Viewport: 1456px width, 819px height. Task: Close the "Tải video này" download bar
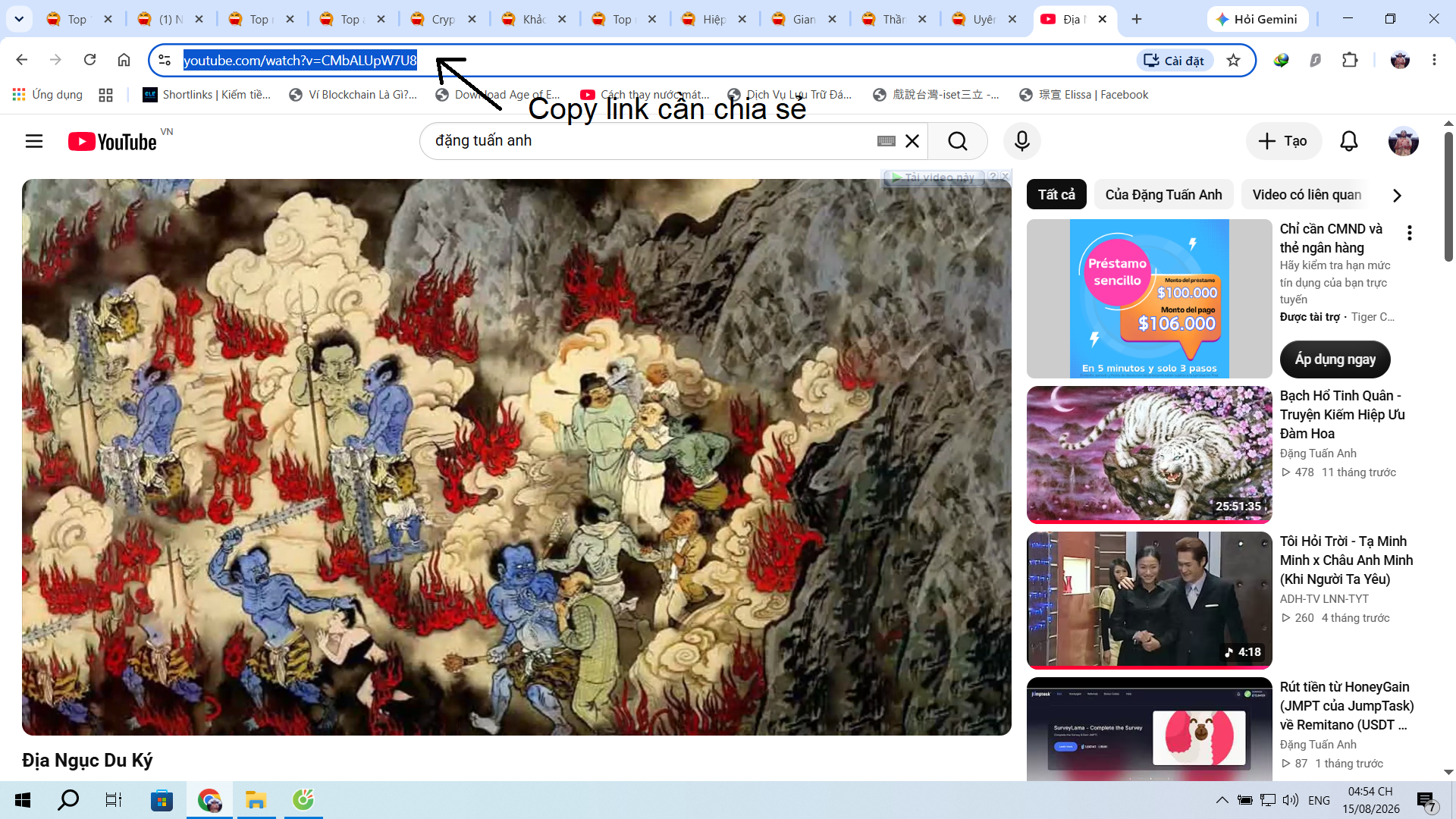[x=1005, y=177]
